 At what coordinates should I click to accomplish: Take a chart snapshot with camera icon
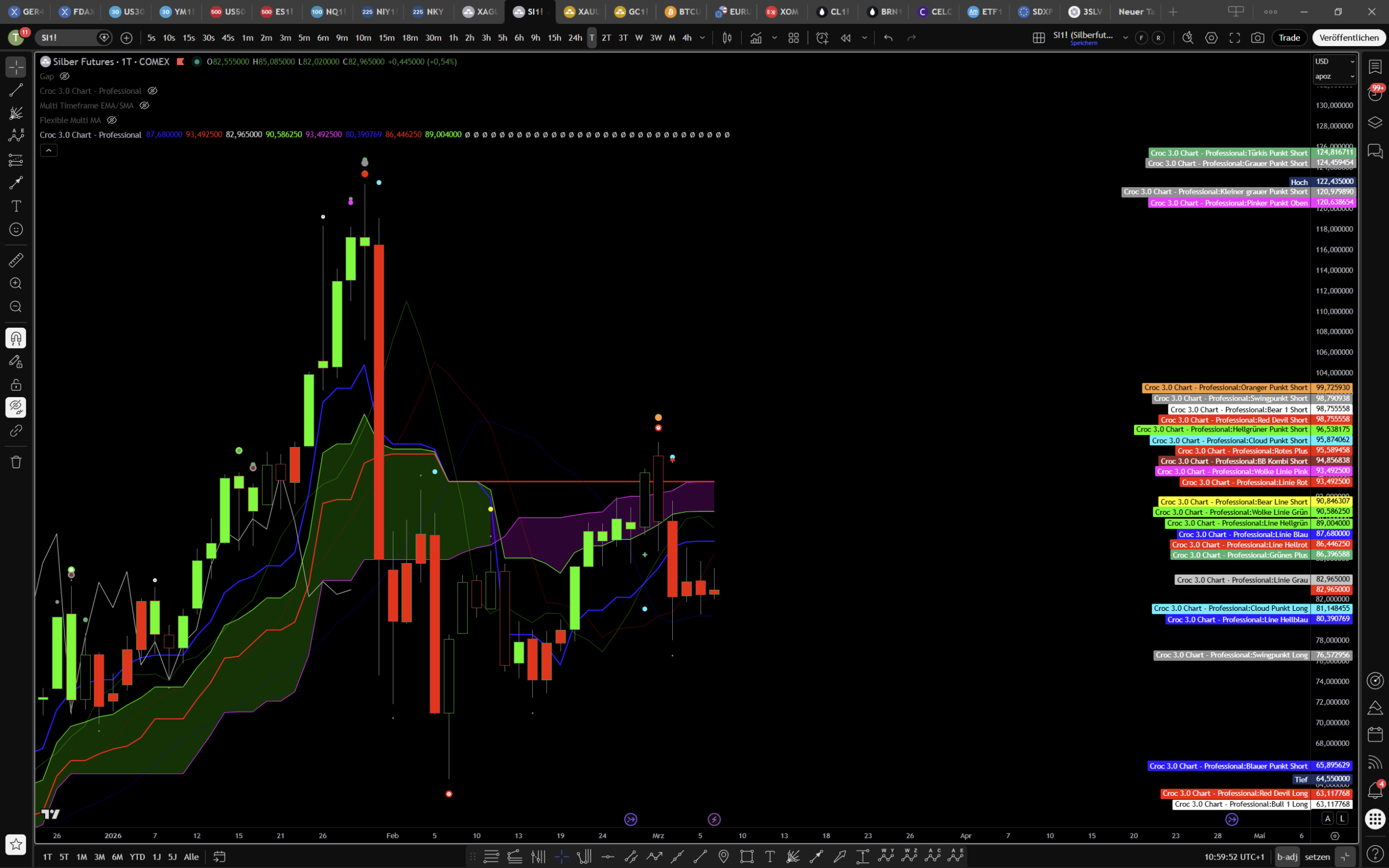(1257, 38)
